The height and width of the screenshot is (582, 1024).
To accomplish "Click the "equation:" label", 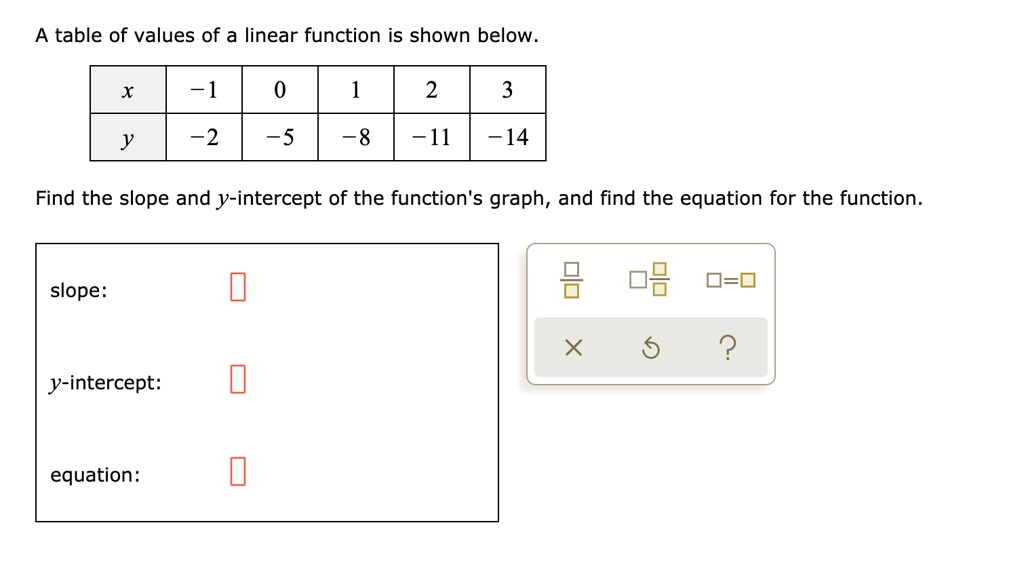I will [95, 475].
